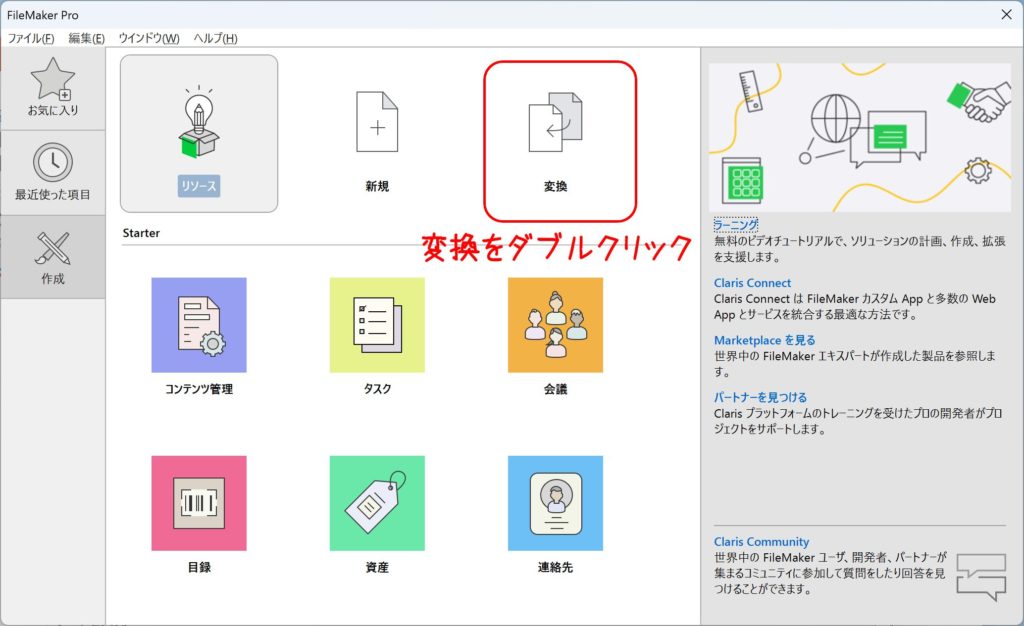Follow the ラーニング link
The image size is (1024, 626).
[736, 225]
